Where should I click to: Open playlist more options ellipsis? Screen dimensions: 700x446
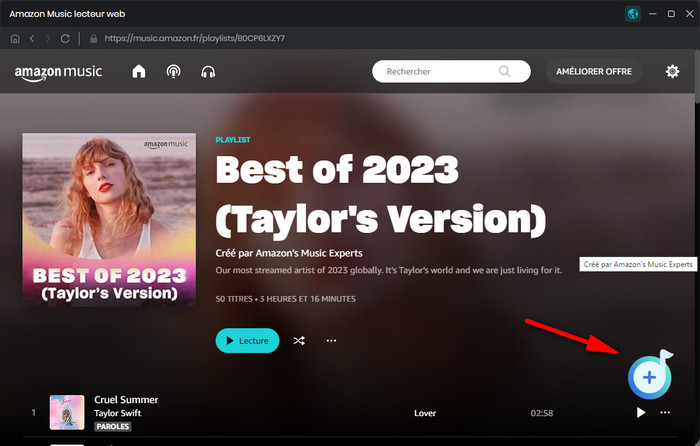coord(332,341)
